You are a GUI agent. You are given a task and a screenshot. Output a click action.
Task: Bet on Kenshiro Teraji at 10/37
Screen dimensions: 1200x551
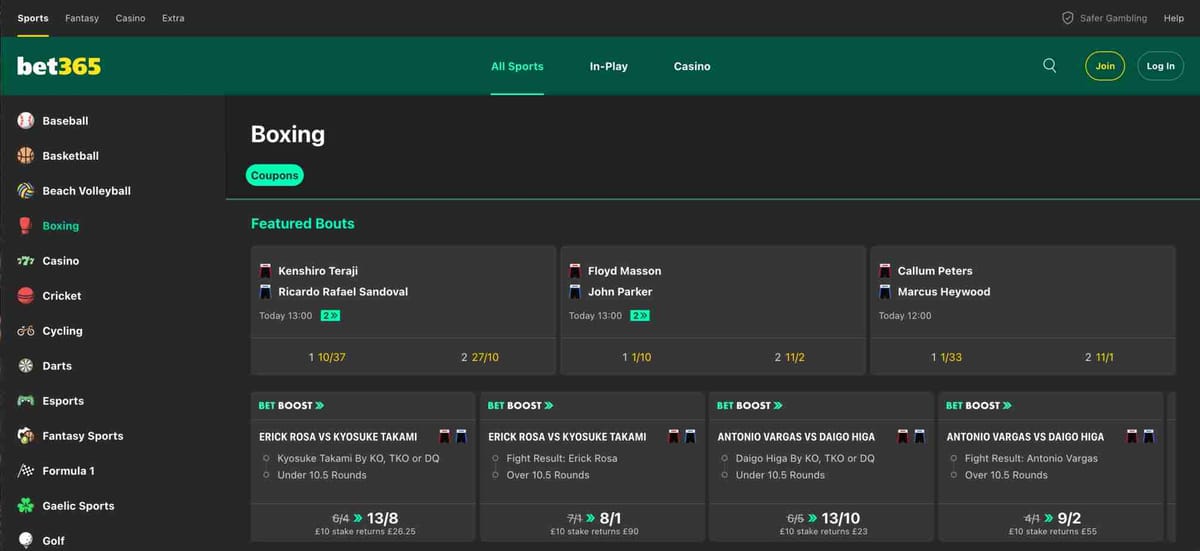[327, 357]
